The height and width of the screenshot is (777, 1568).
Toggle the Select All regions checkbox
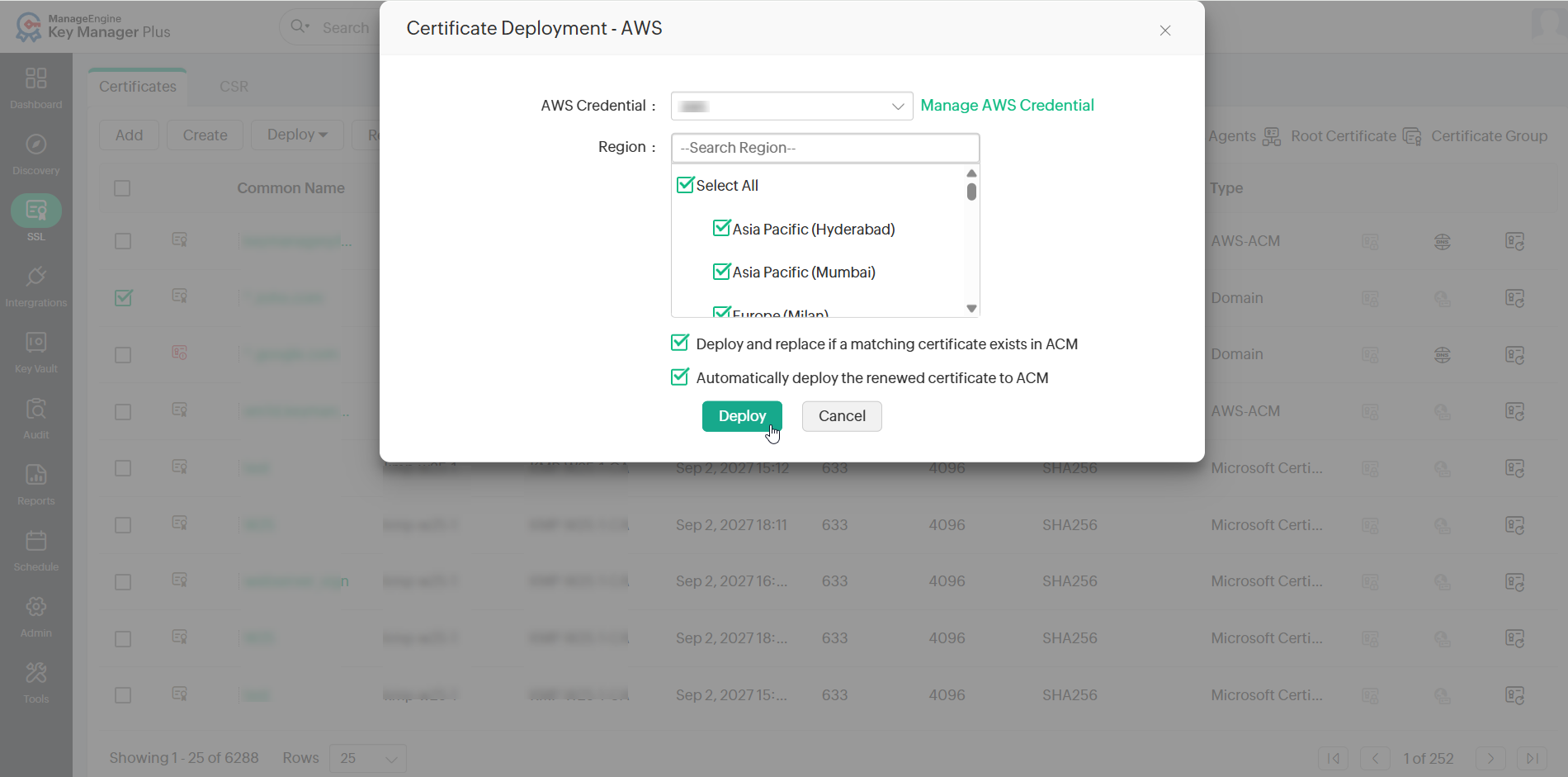pyautogui.click(x=685, y=185)
